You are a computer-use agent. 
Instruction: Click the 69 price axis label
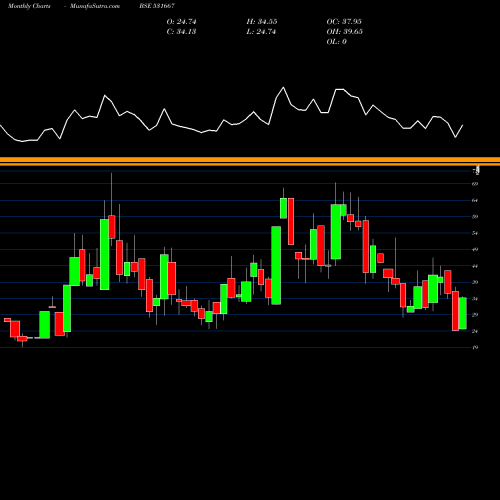475,184
